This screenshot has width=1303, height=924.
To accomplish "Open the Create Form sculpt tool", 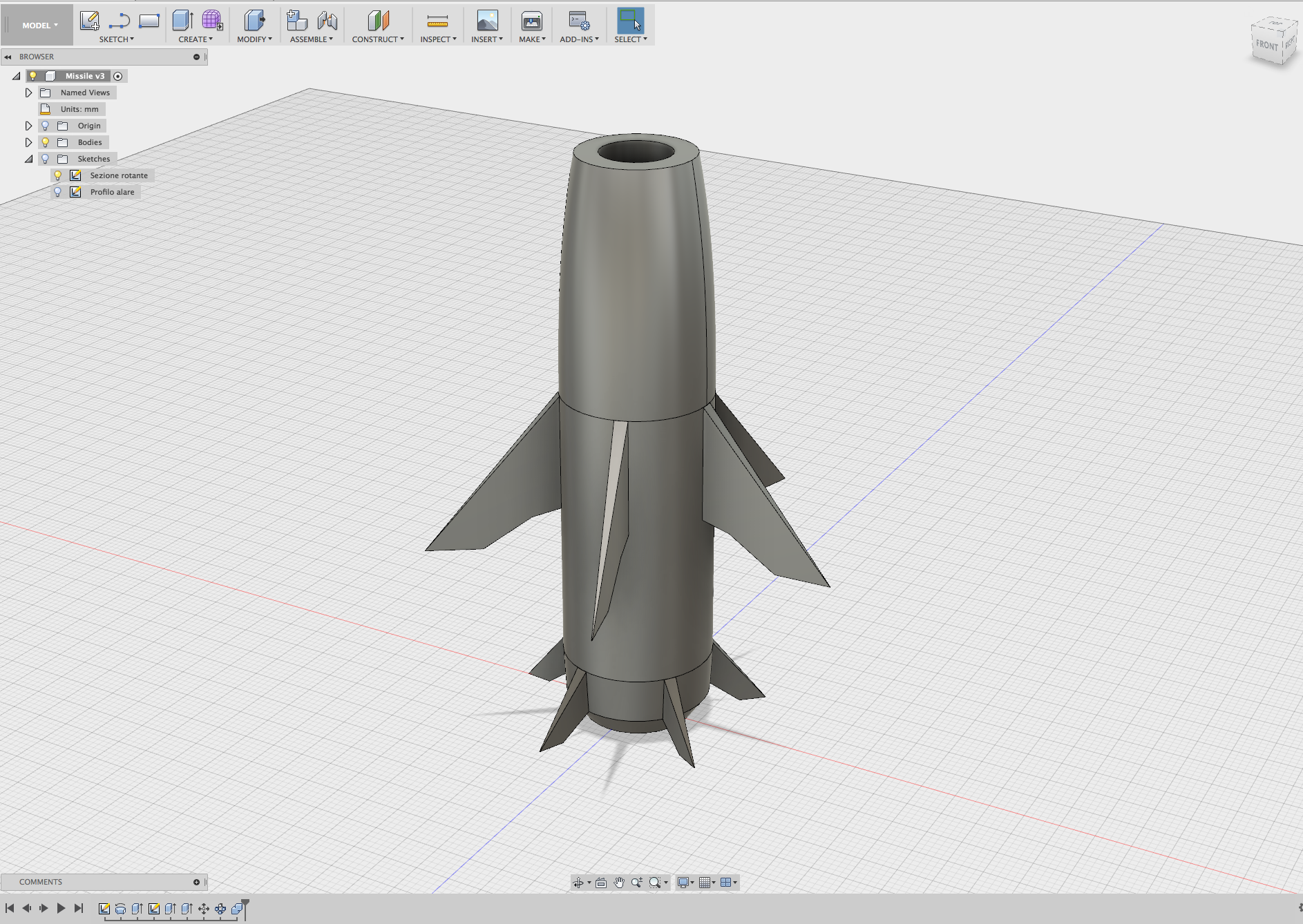I will [212, 21].
